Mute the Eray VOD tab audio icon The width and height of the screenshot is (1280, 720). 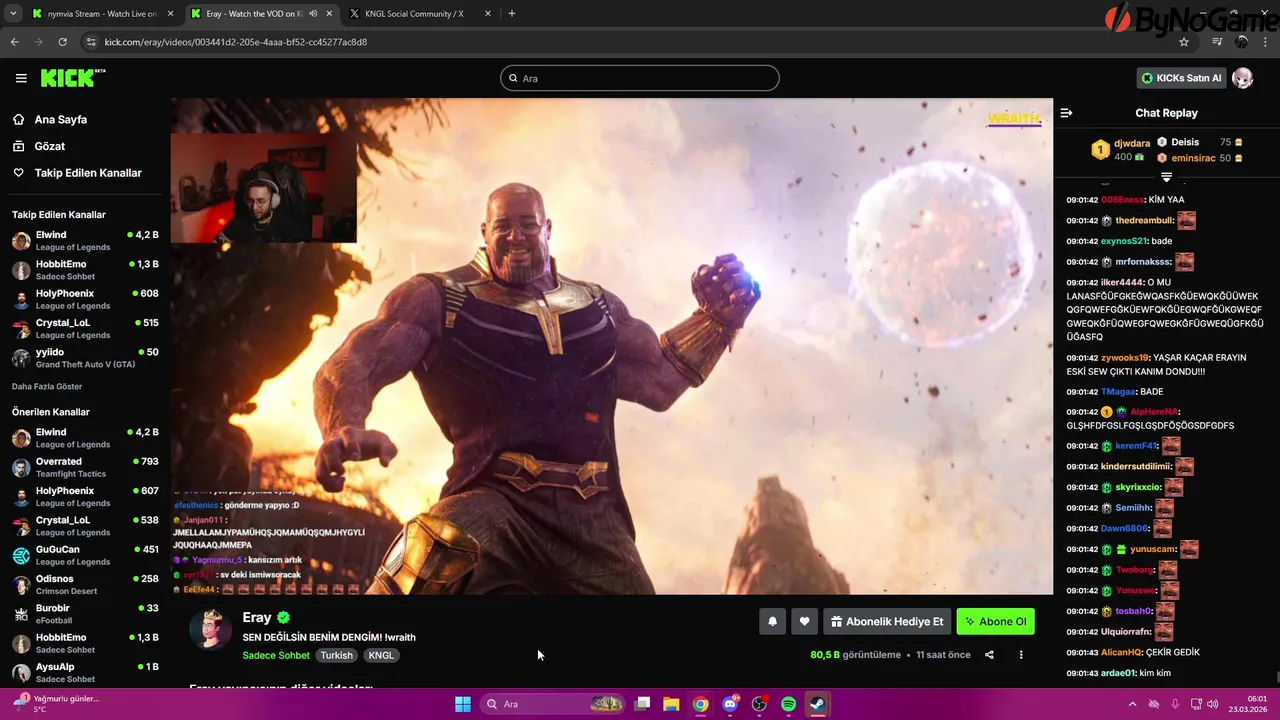pos(313,14)
